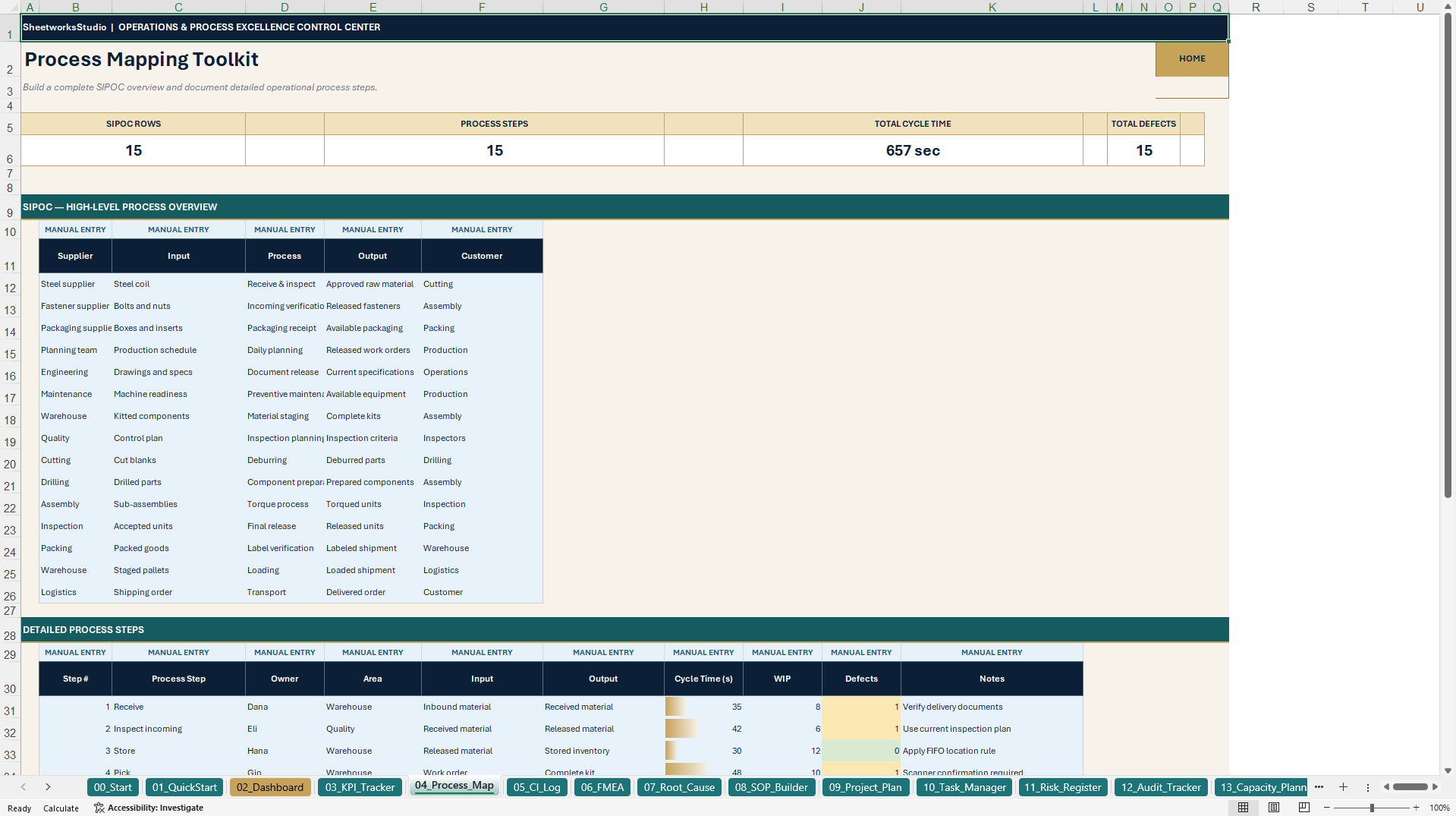Select the TOTAL DEFECTS value 15 cell
This screenshot has height=816, width=1456.
click(x=1143, y=150)
